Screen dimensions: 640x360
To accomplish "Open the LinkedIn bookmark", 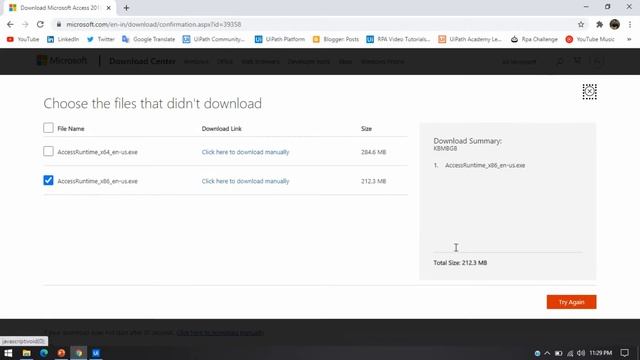I will pyautogui.click(x=63, y=39).
